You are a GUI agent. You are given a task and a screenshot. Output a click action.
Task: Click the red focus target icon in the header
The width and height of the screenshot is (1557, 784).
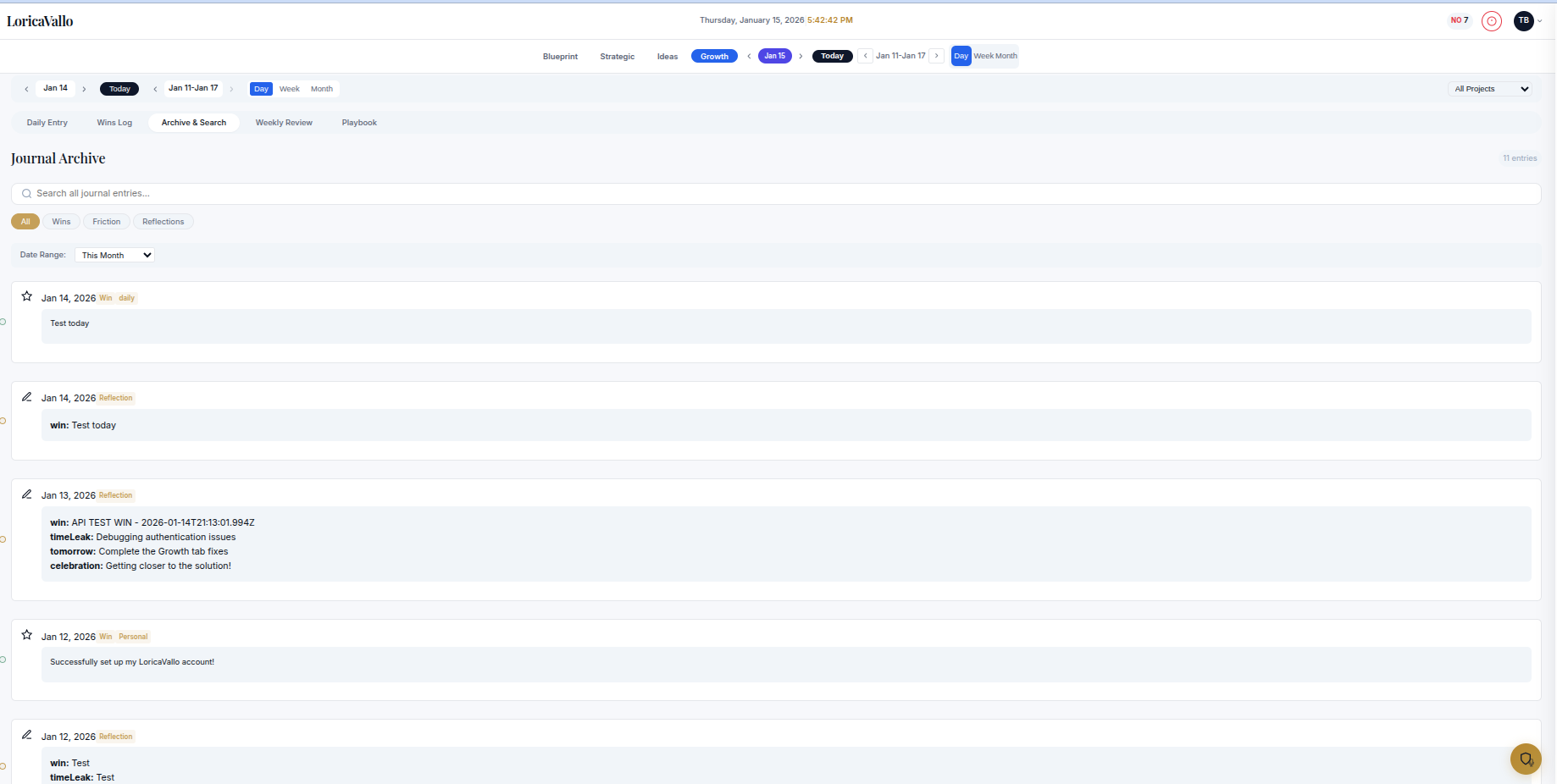coord(1492,21)
